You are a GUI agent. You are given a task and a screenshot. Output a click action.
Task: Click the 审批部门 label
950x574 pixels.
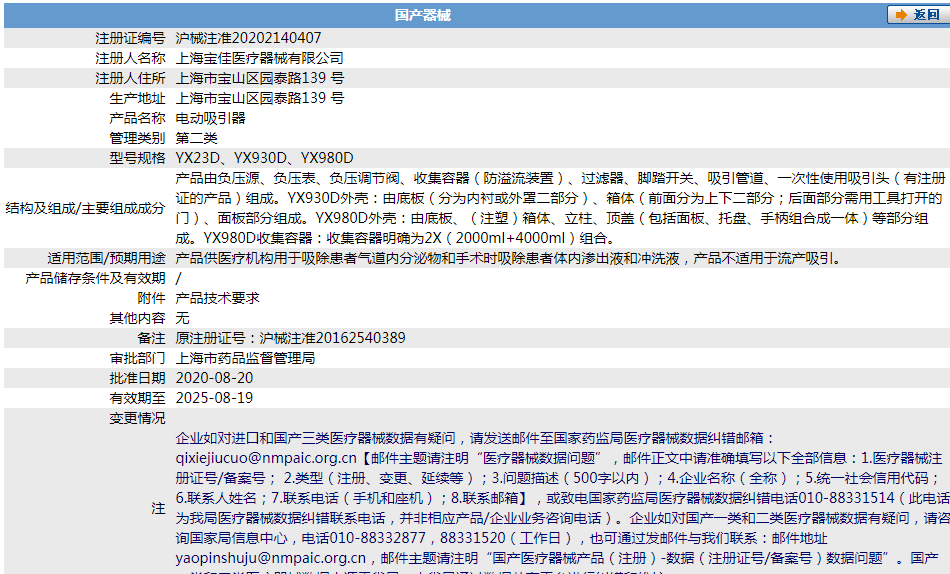click(x=138, y=358)
